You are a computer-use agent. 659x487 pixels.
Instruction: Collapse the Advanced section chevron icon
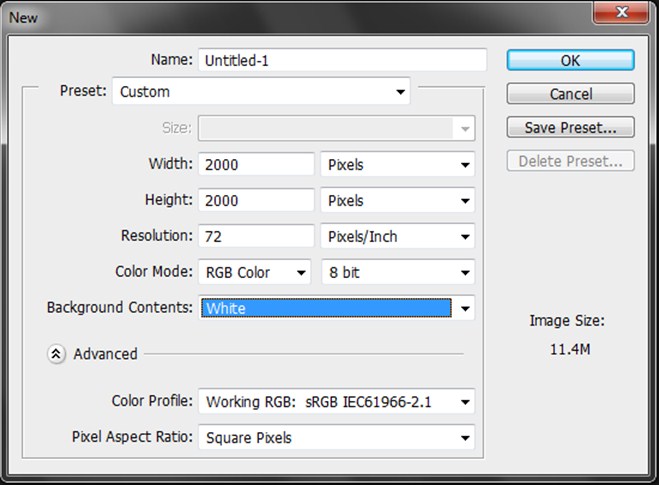click(x=56, y=354)
